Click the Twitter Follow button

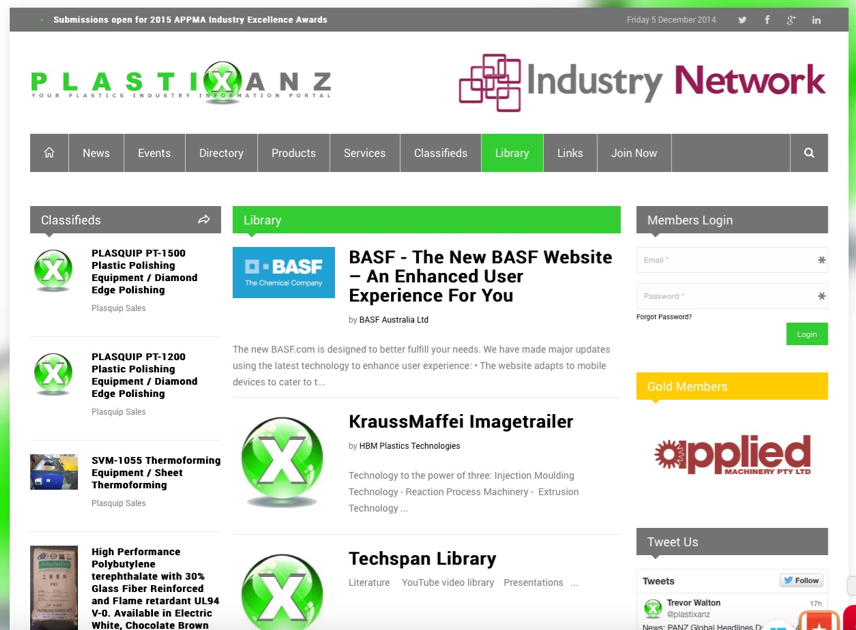(x=801, y=581)
